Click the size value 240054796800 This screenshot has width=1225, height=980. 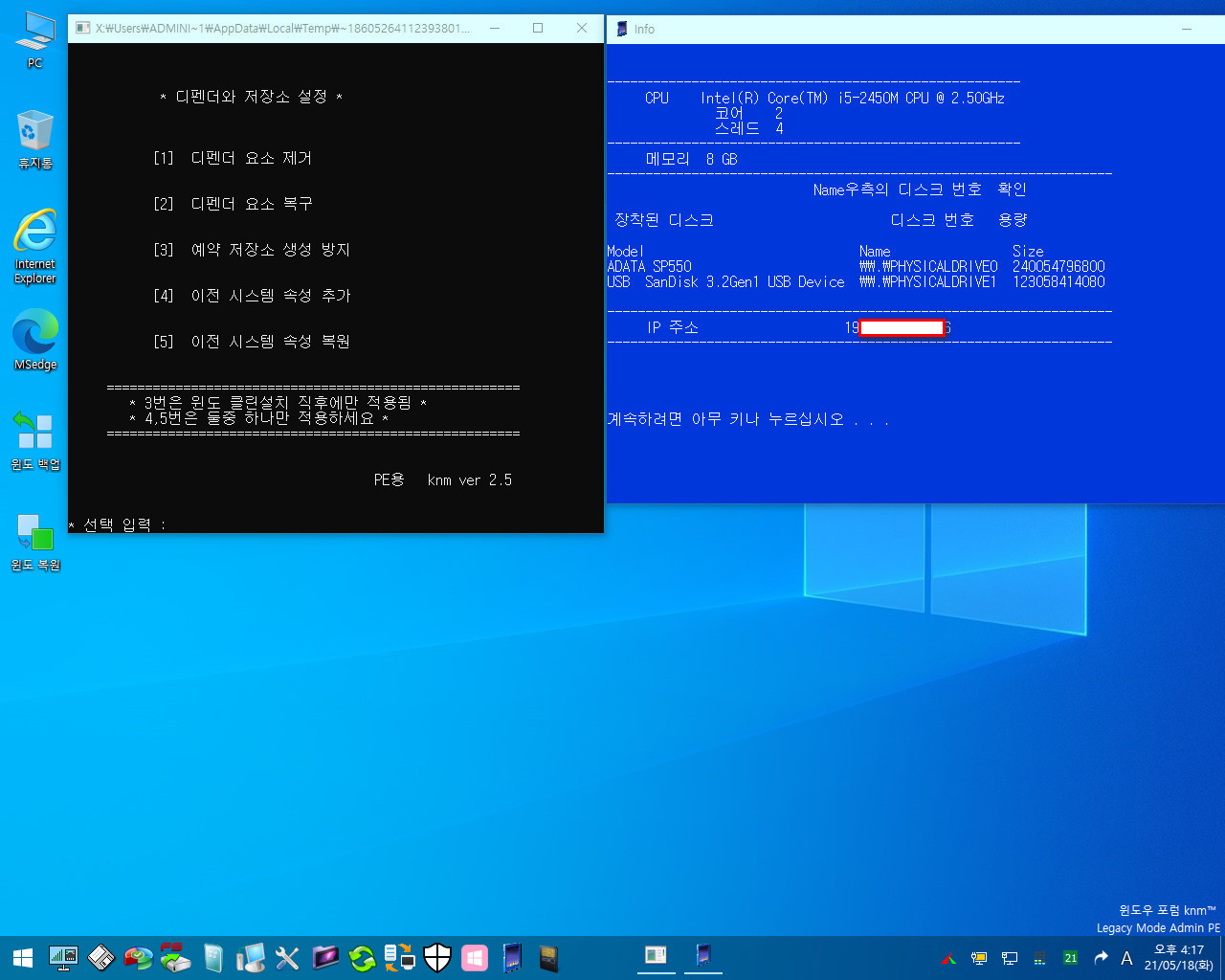pyautogui.click(x=1058, y=266)
